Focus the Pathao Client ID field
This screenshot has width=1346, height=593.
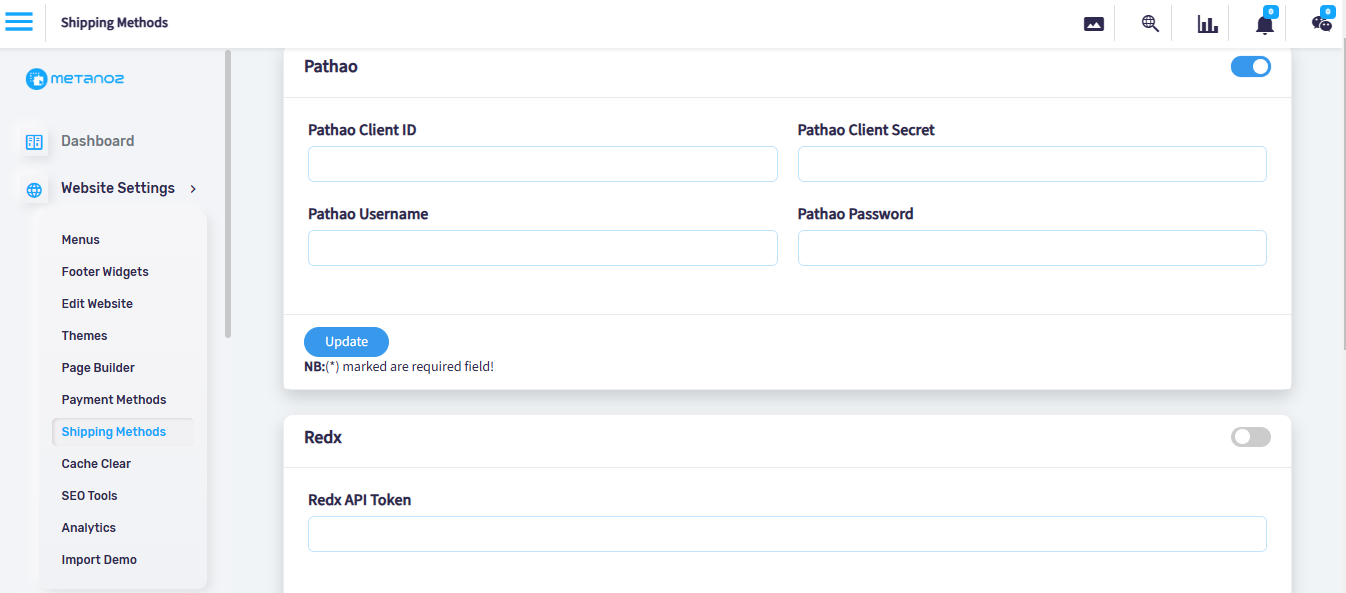click(543, 164)
